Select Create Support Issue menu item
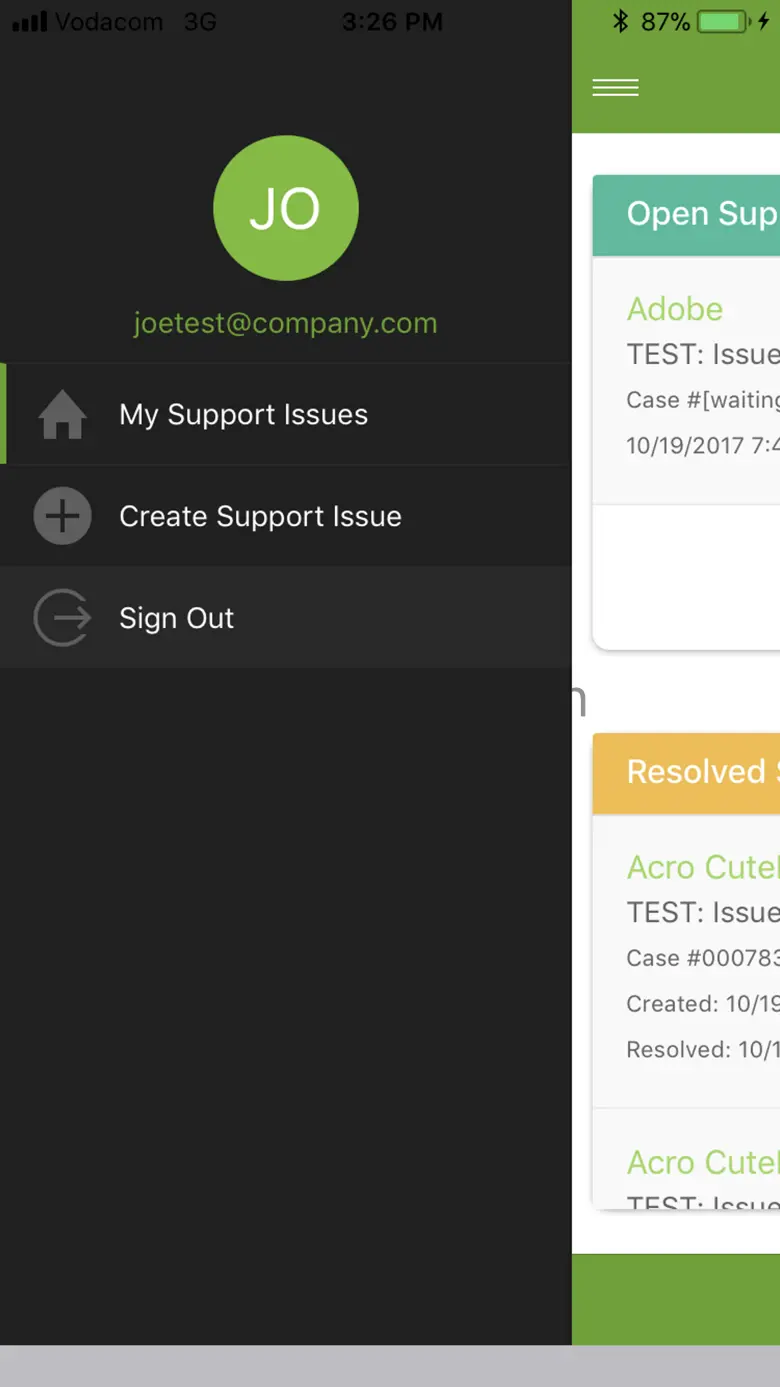The image size is (780, 1387). pos(260,516)
